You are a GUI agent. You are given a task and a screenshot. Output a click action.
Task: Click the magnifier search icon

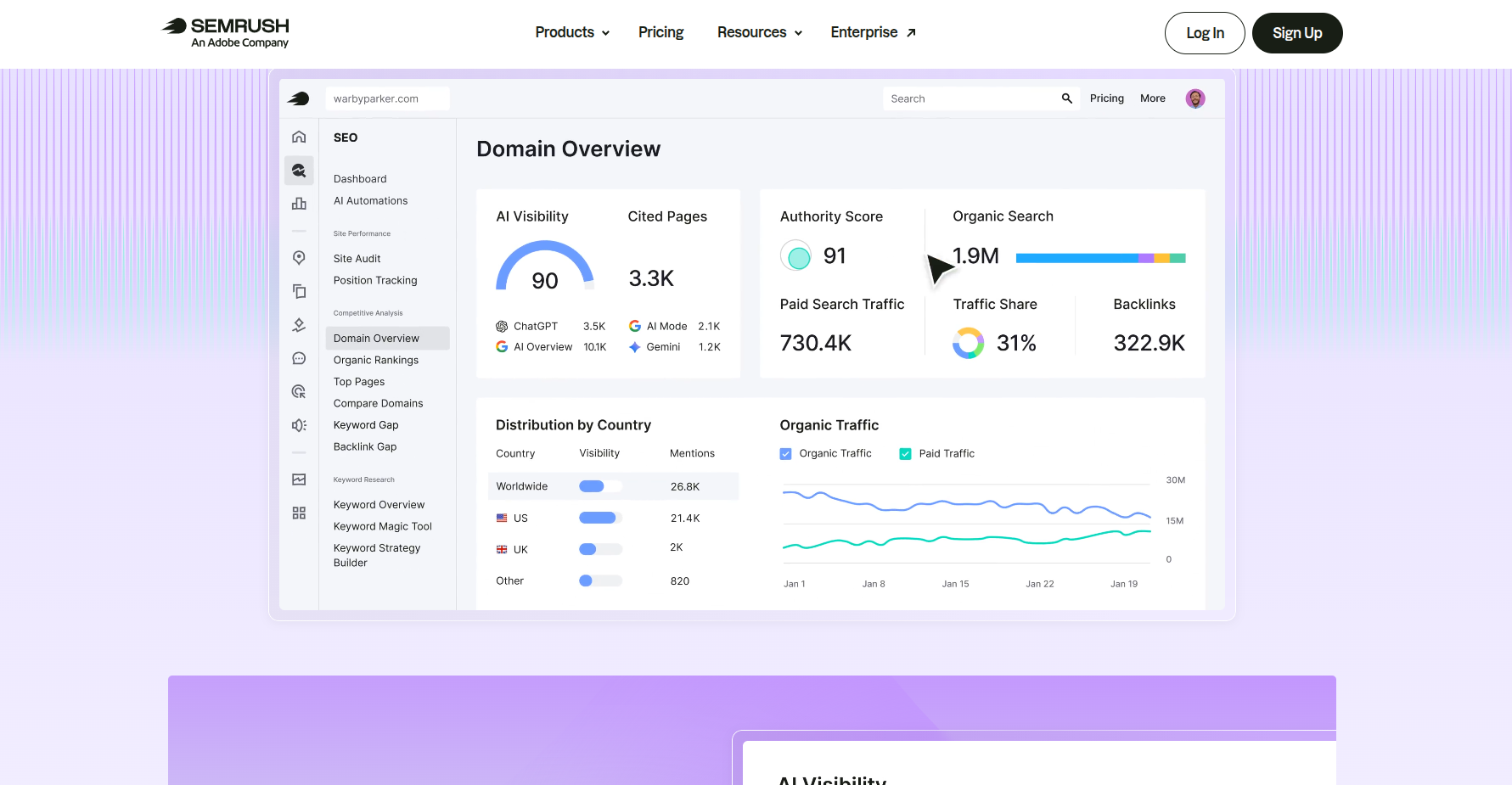1067,98
